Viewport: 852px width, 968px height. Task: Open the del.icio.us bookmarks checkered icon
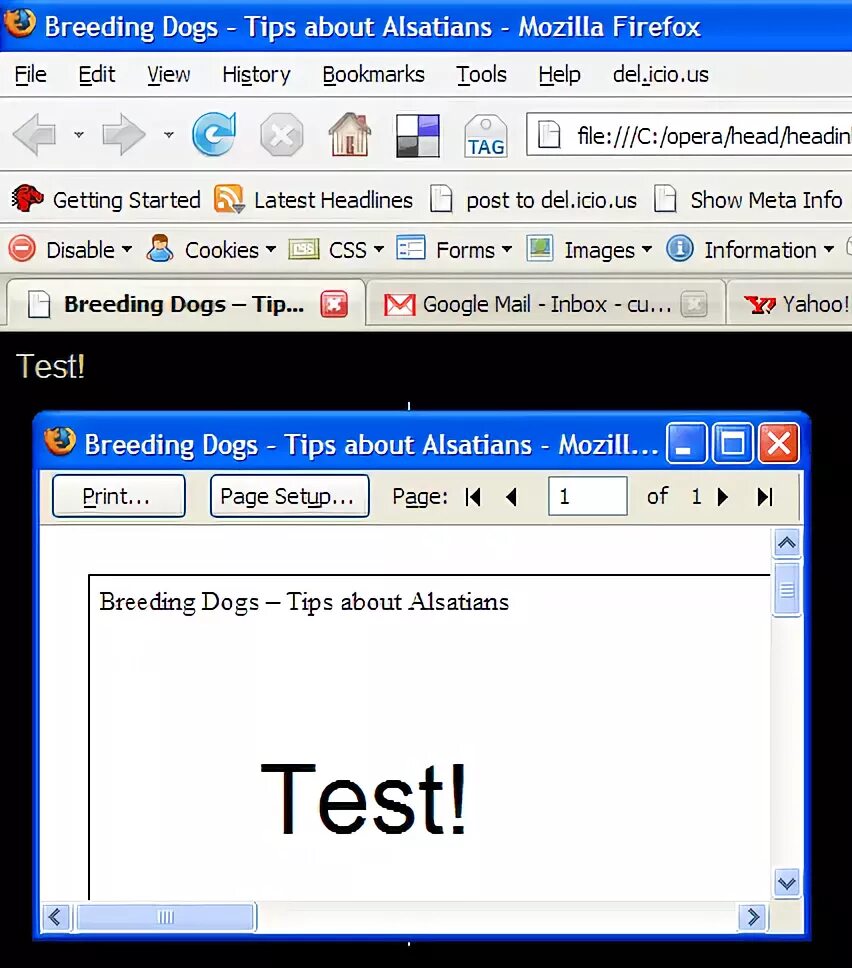tap(418, 135)
